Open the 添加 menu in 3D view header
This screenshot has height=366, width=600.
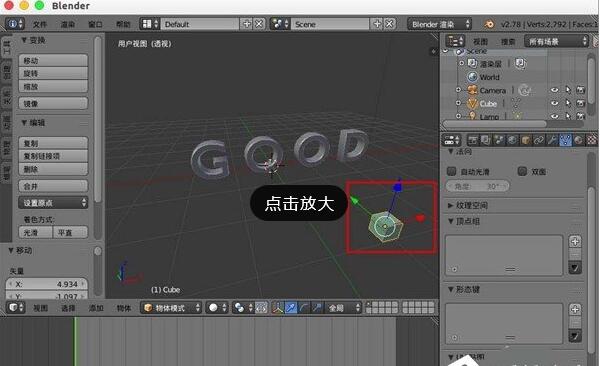96,308
